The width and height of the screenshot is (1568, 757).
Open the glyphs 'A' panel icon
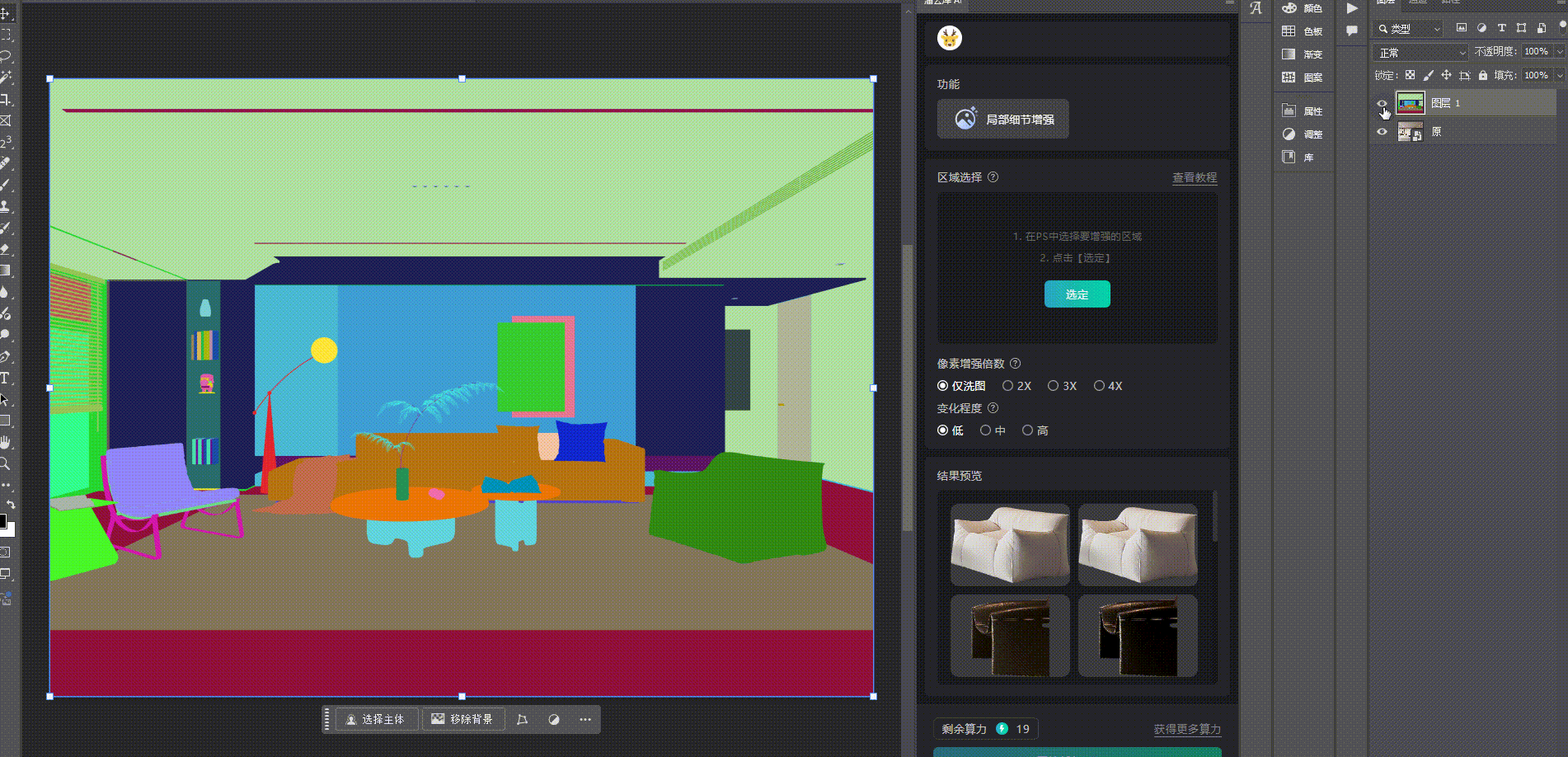1256,8
